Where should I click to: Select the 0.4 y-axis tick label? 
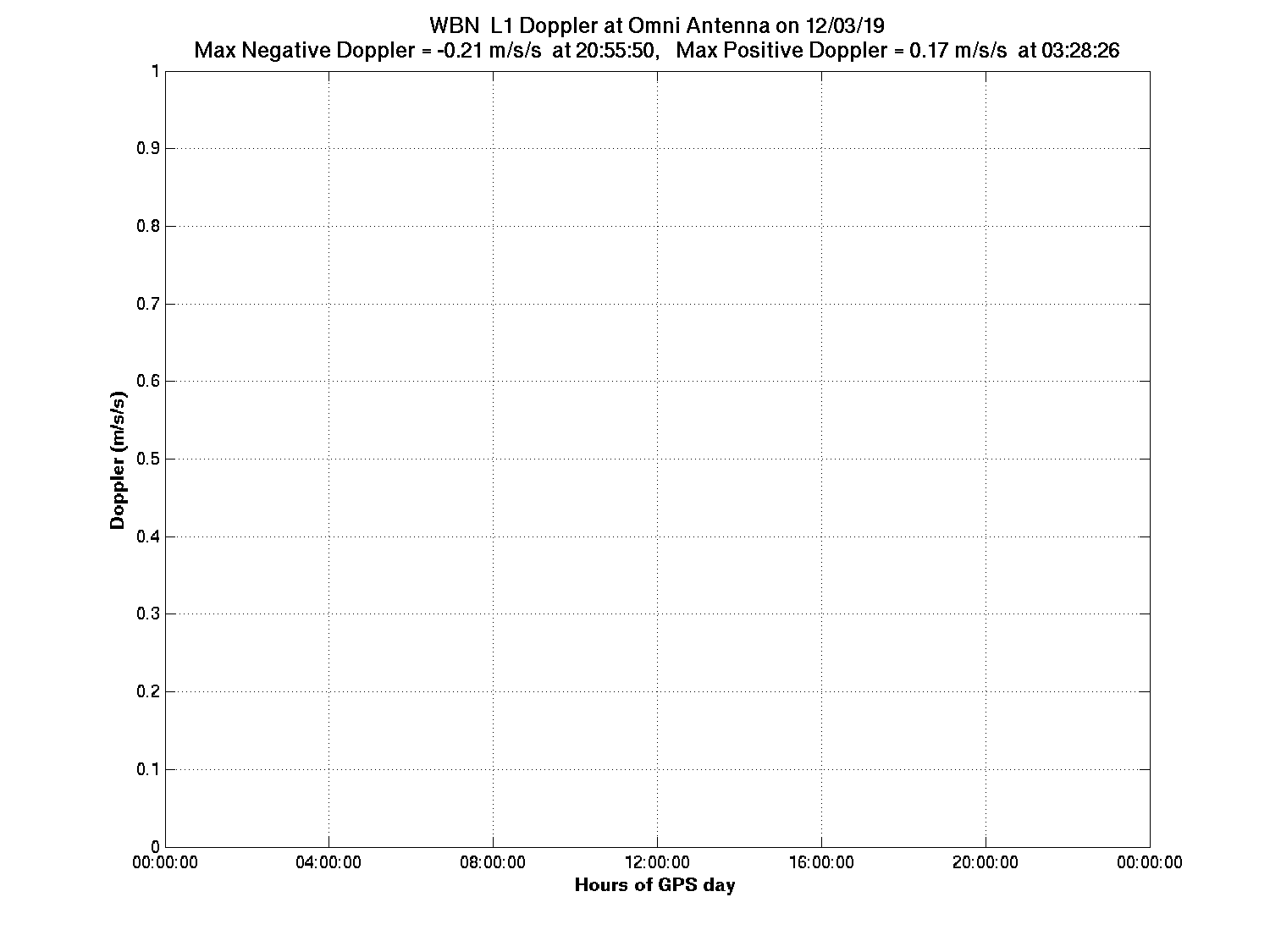(147, 537)
